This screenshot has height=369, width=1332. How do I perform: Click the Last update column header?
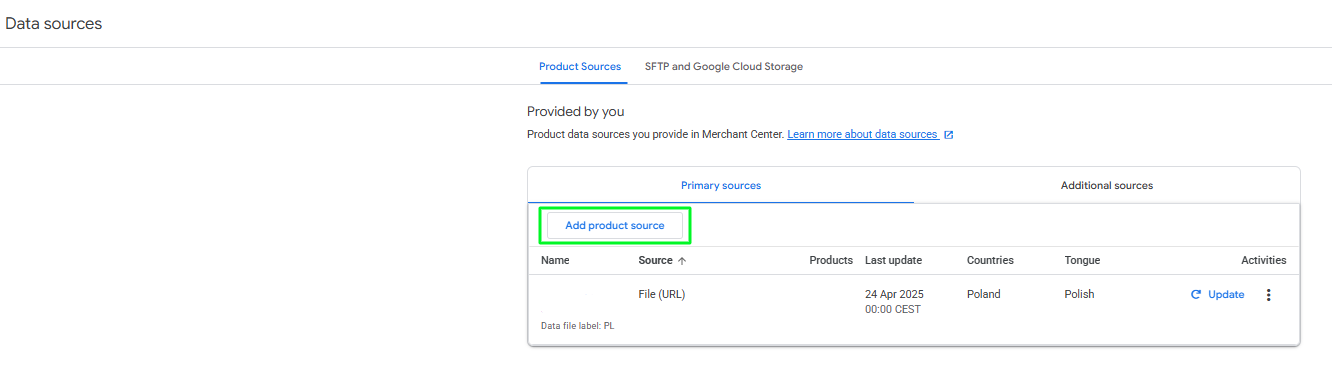(x=893, y=260)
